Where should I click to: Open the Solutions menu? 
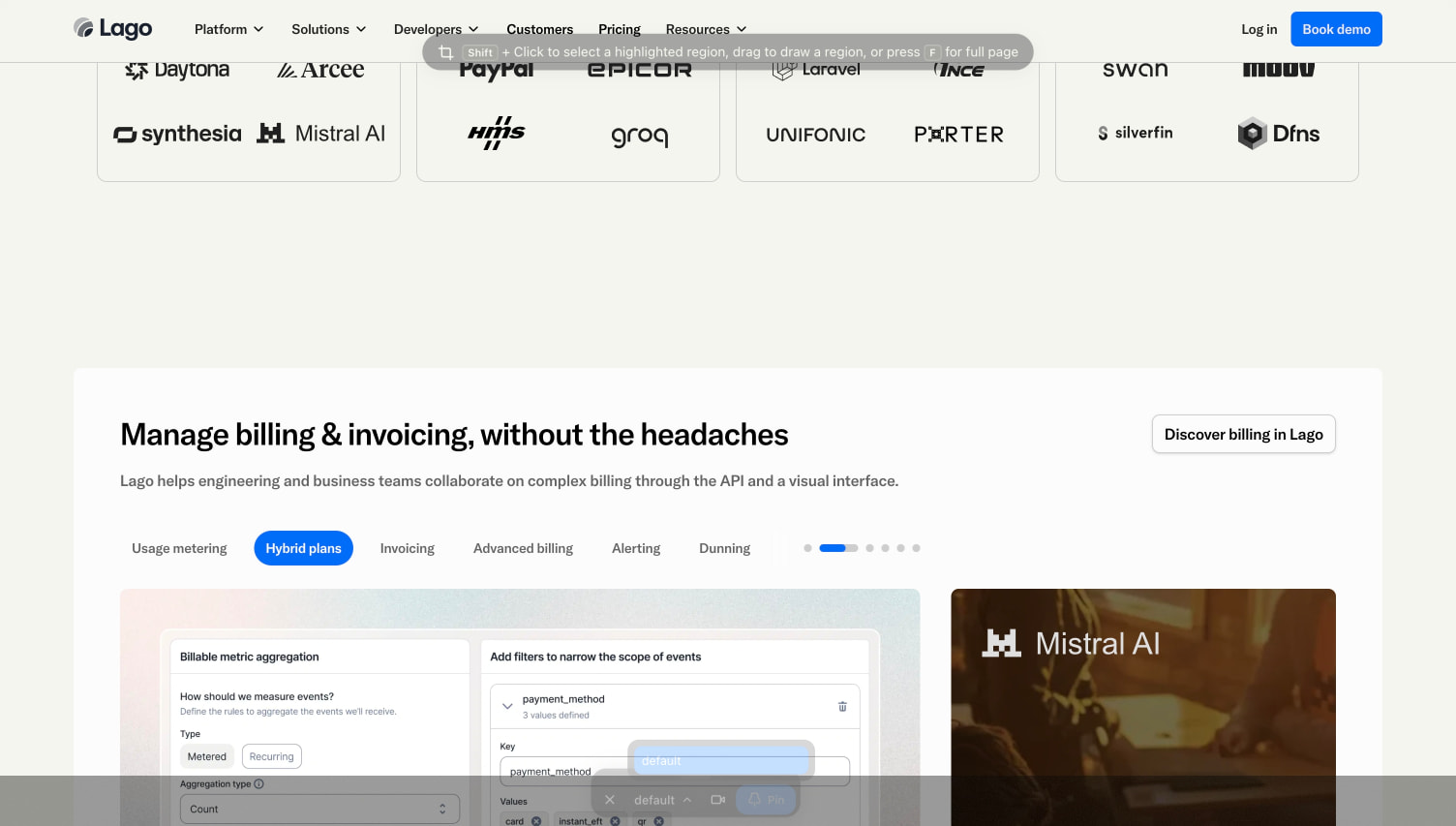(329, 29)
